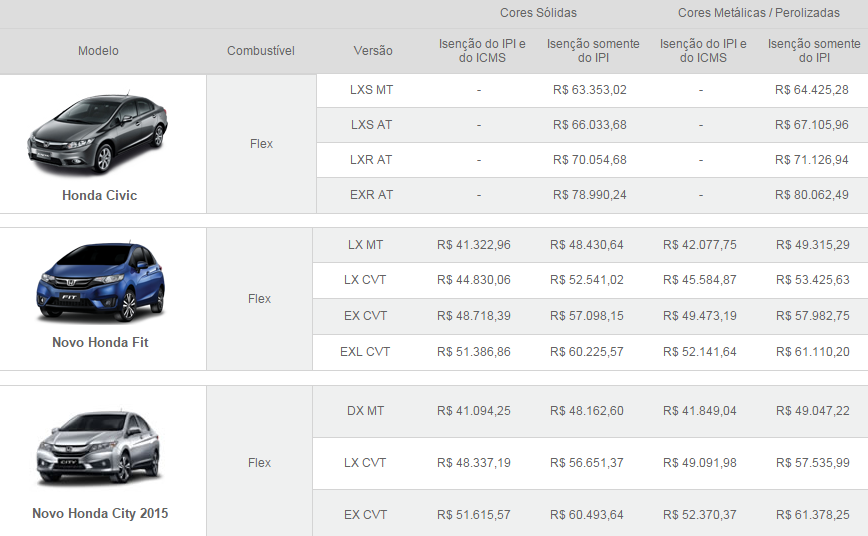Click price R$ 49.091,98

tap(700, 463)
